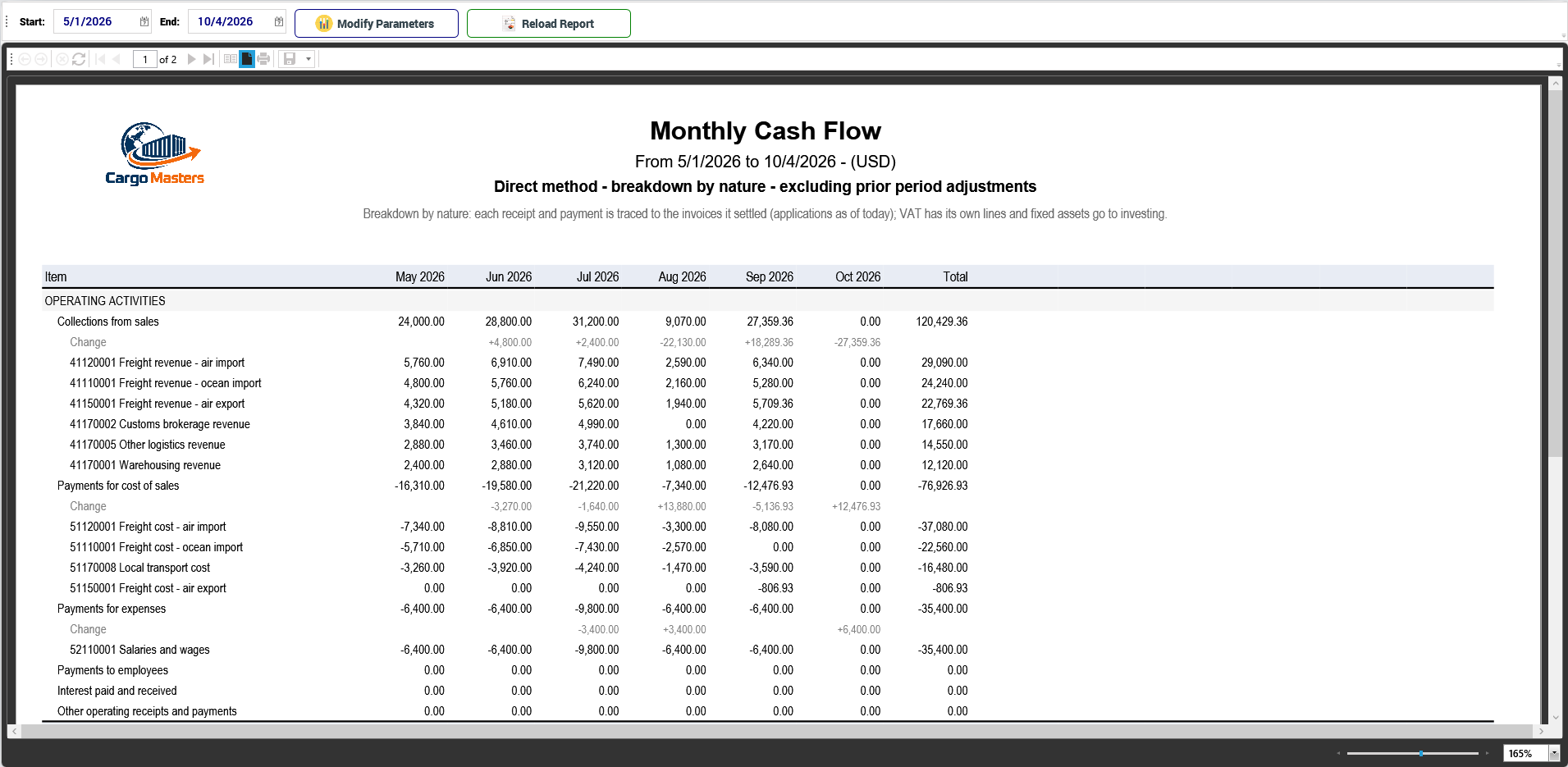This screenshot has width=1568, height=767.
Task: Jump to the last report page
Action: [x=208, y=59]
